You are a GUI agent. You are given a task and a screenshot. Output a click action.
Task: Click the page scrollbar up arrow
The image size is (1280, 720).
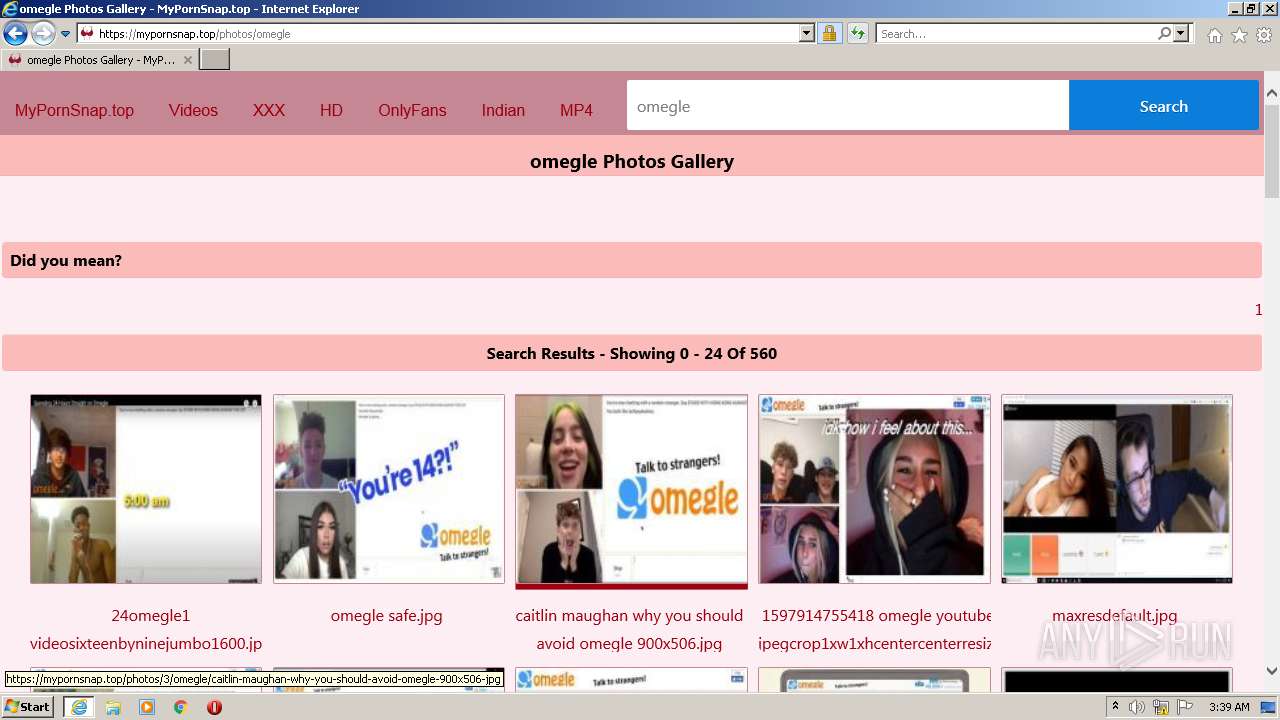1272,93
